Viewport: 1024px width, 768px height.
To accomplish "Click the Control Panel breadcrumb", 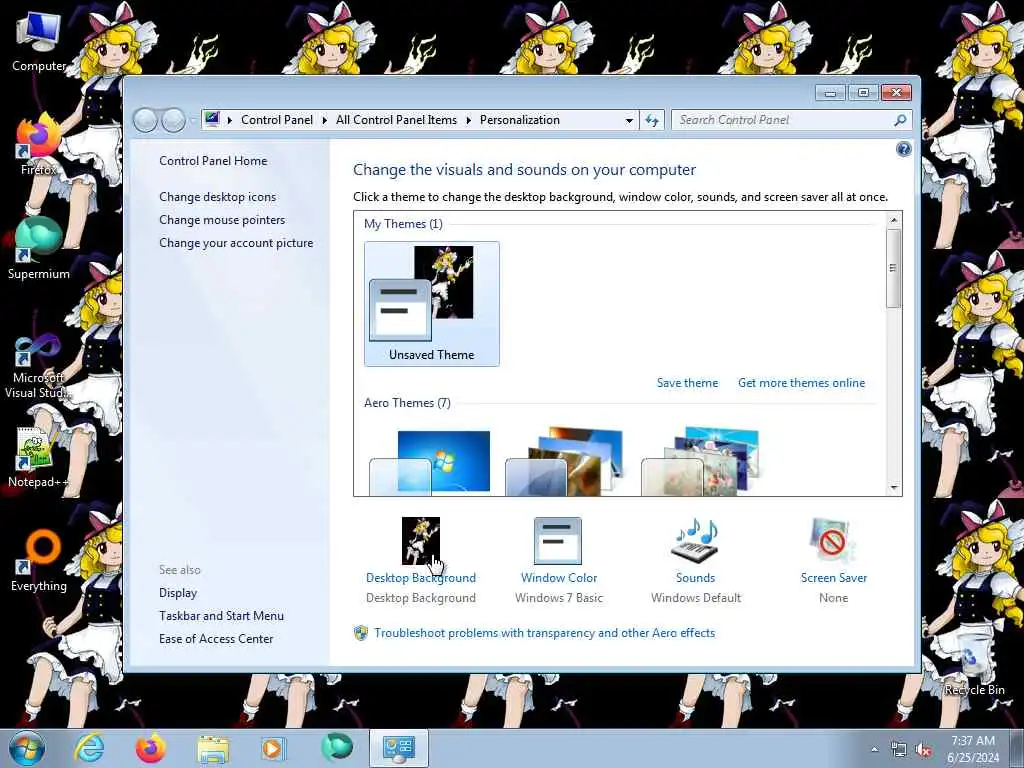I will click(x=277, y=120).
